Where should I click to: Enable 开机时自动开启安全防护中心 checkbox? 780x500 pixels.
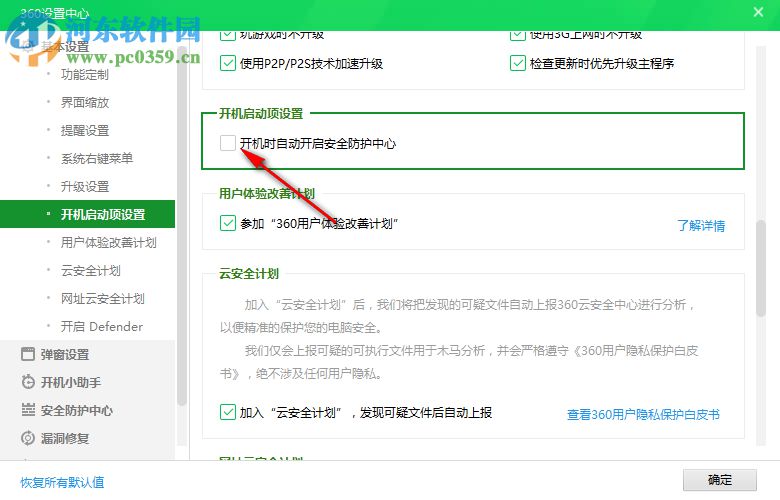click(227, 143)
